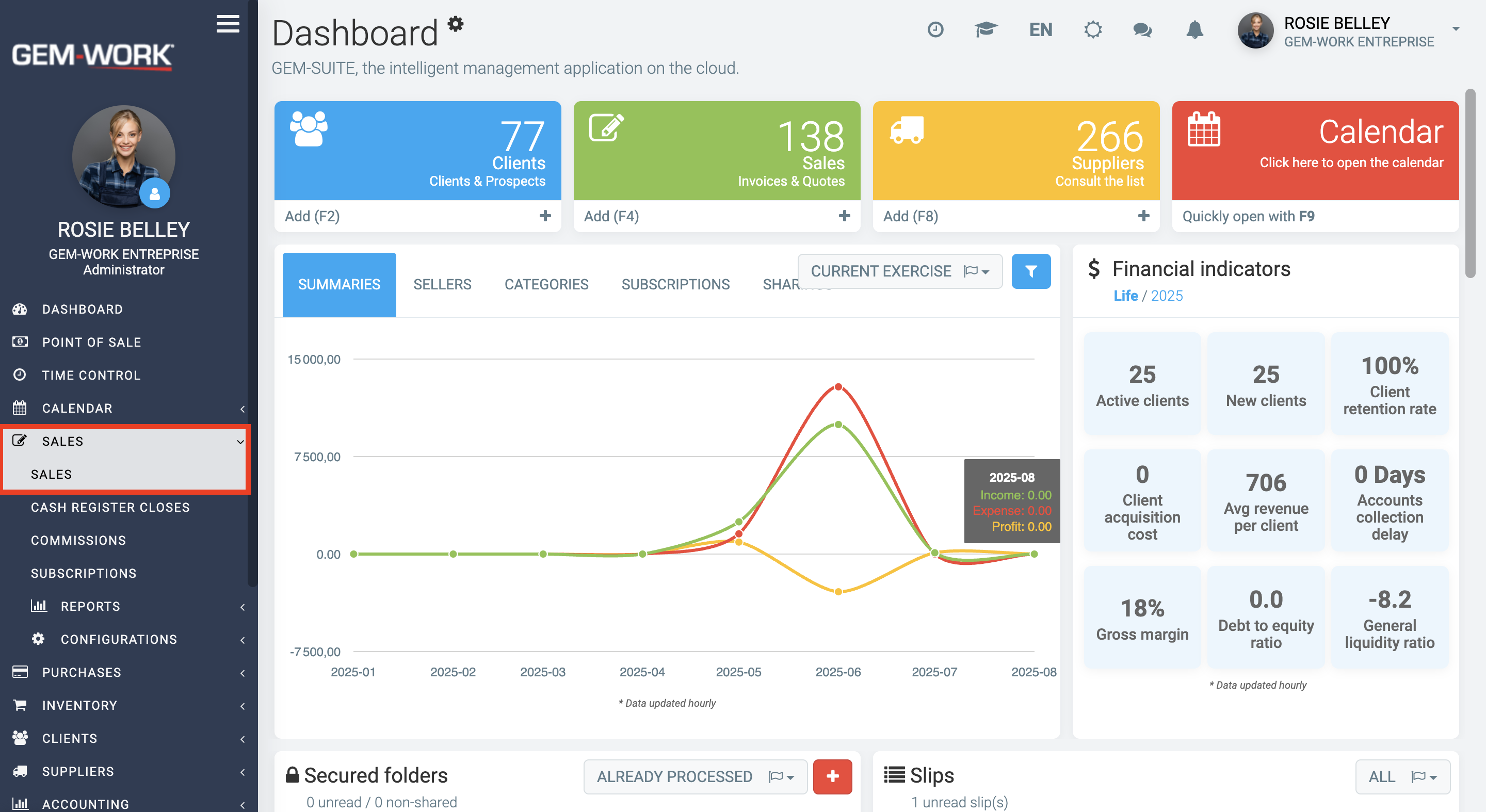The image size is (1486, 812).
Task: Open the chat messages icon
Action: [1142, 29]
